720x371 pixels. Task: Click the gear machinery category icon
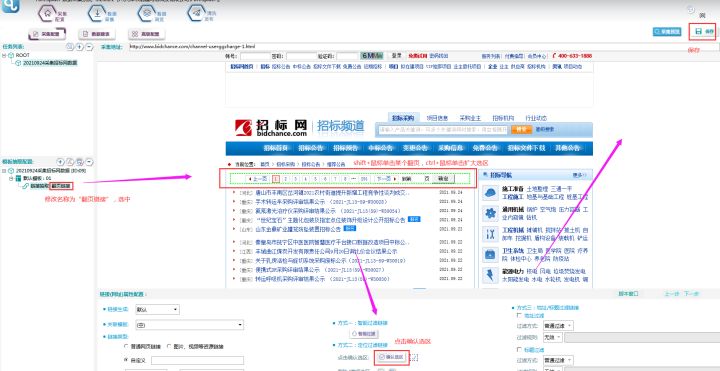point(490,213)
